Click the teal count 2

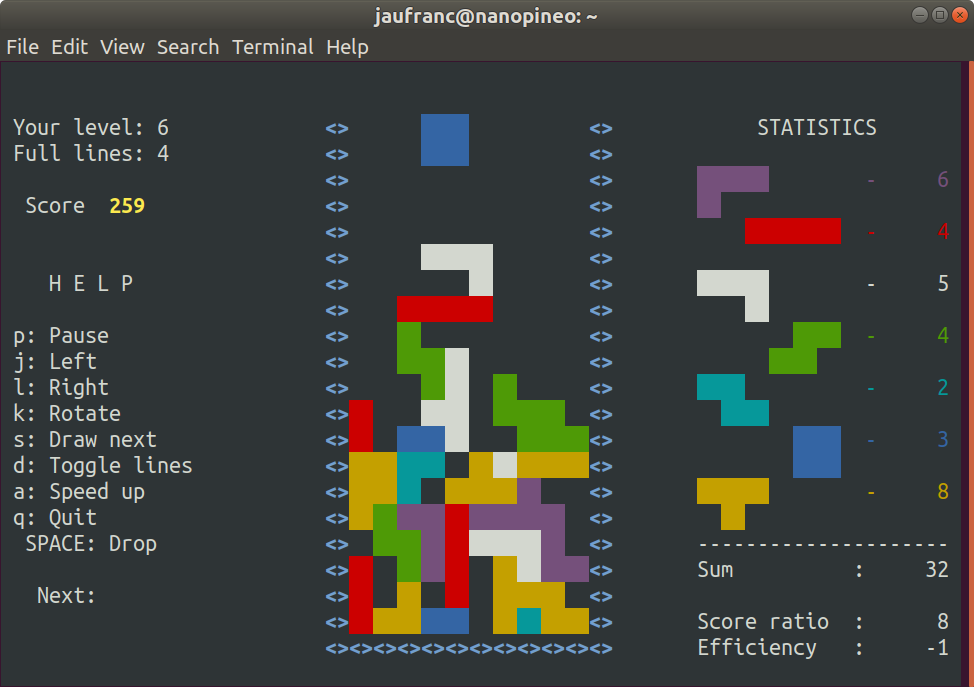(x=943, y=388)
